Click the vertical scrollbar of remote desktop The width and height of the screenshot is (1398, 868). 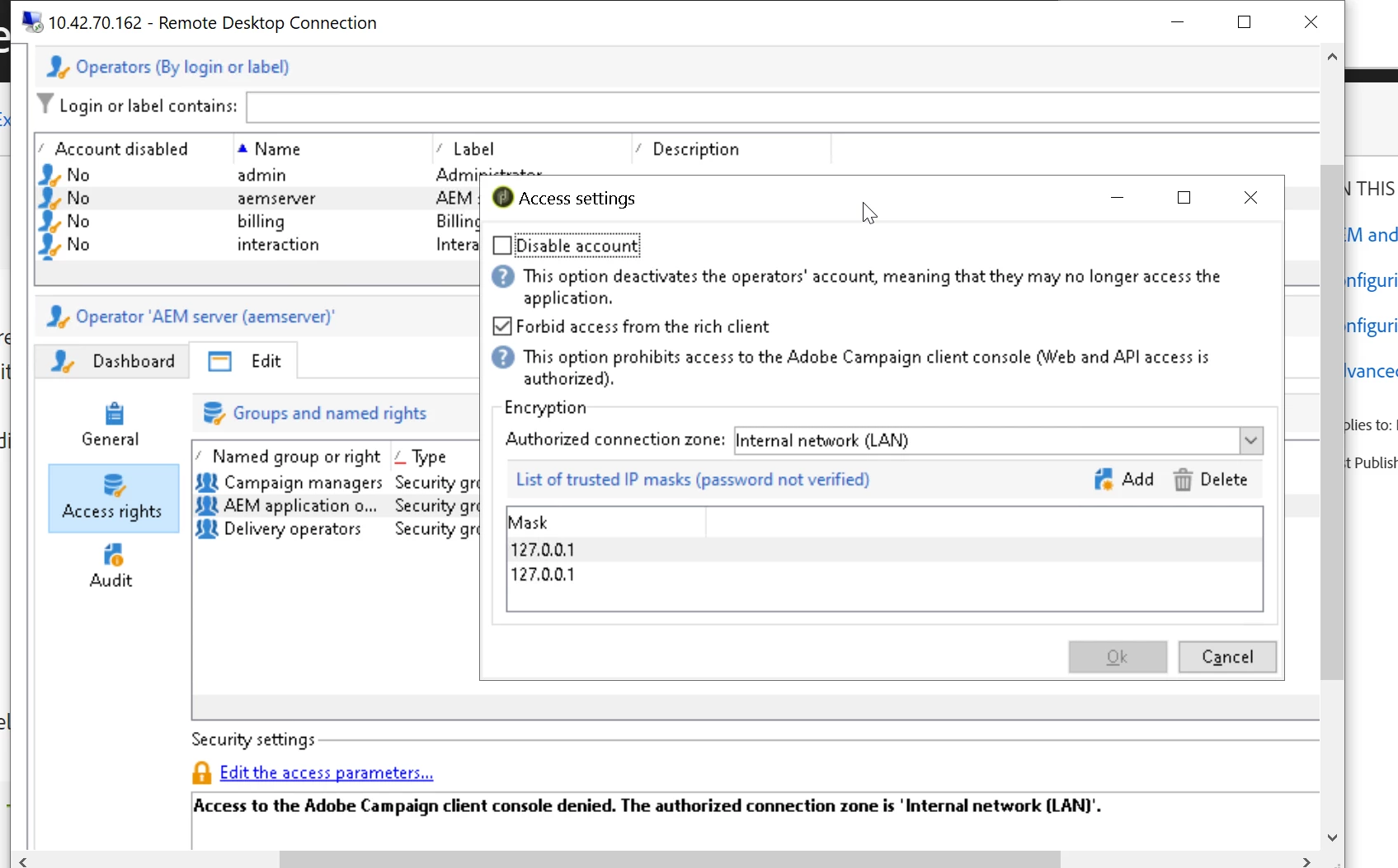[1332, 422]
